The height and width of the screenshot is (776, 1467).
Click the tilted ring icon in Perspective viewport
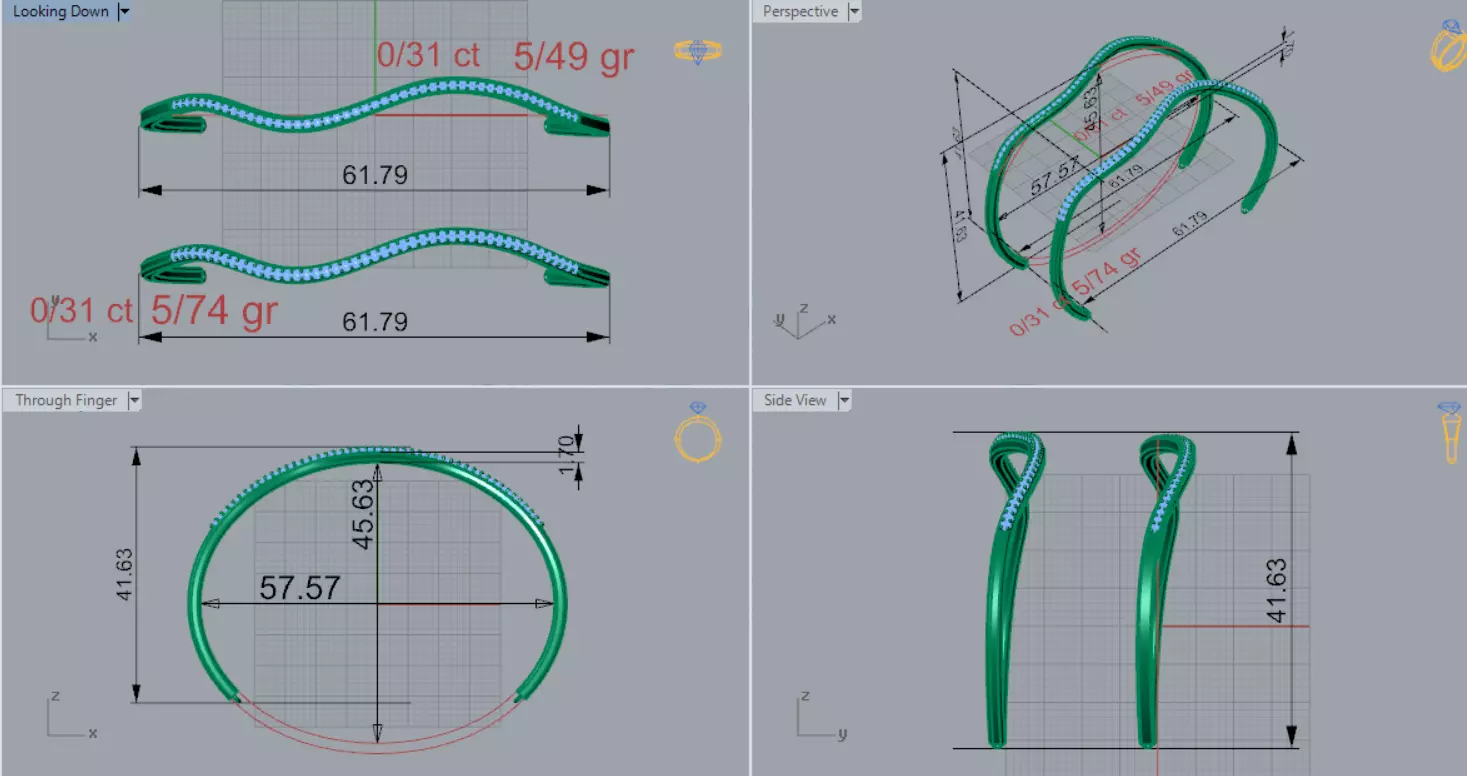[x=1448, y=45]
